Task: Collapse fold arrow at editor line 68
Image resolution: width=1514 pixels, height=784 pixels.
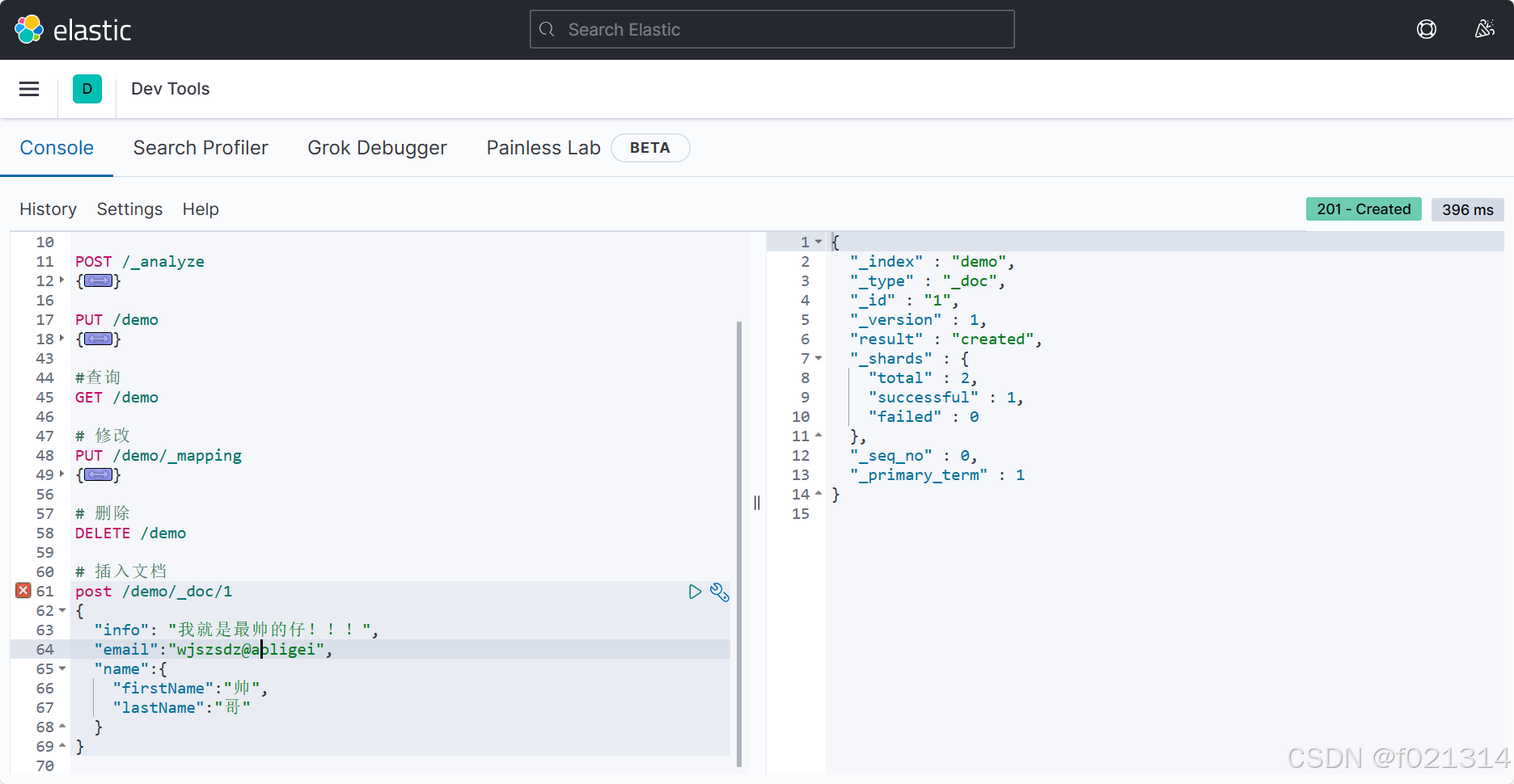Action: point(62,727)
